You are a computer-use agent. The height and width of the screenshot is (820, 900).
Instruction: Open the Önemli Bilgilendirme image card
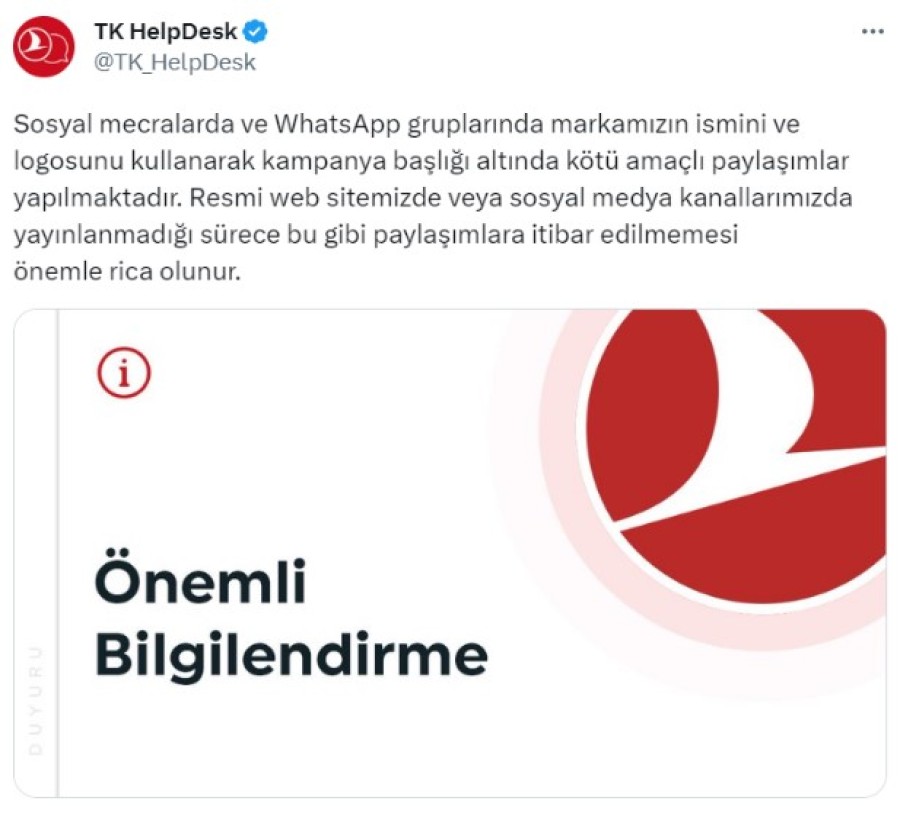pyautogui.click(x=450, y=553)
